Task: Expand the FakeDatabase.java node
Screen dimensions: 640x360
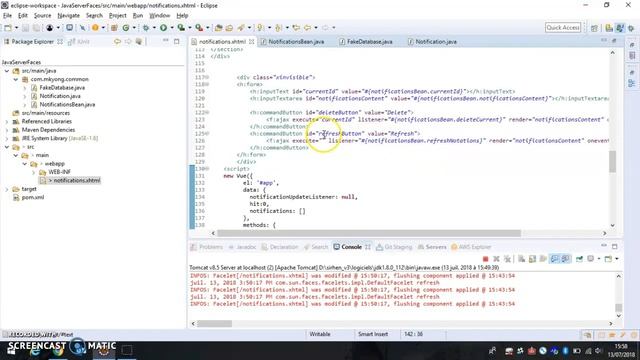Action: [x=24, y=88]
